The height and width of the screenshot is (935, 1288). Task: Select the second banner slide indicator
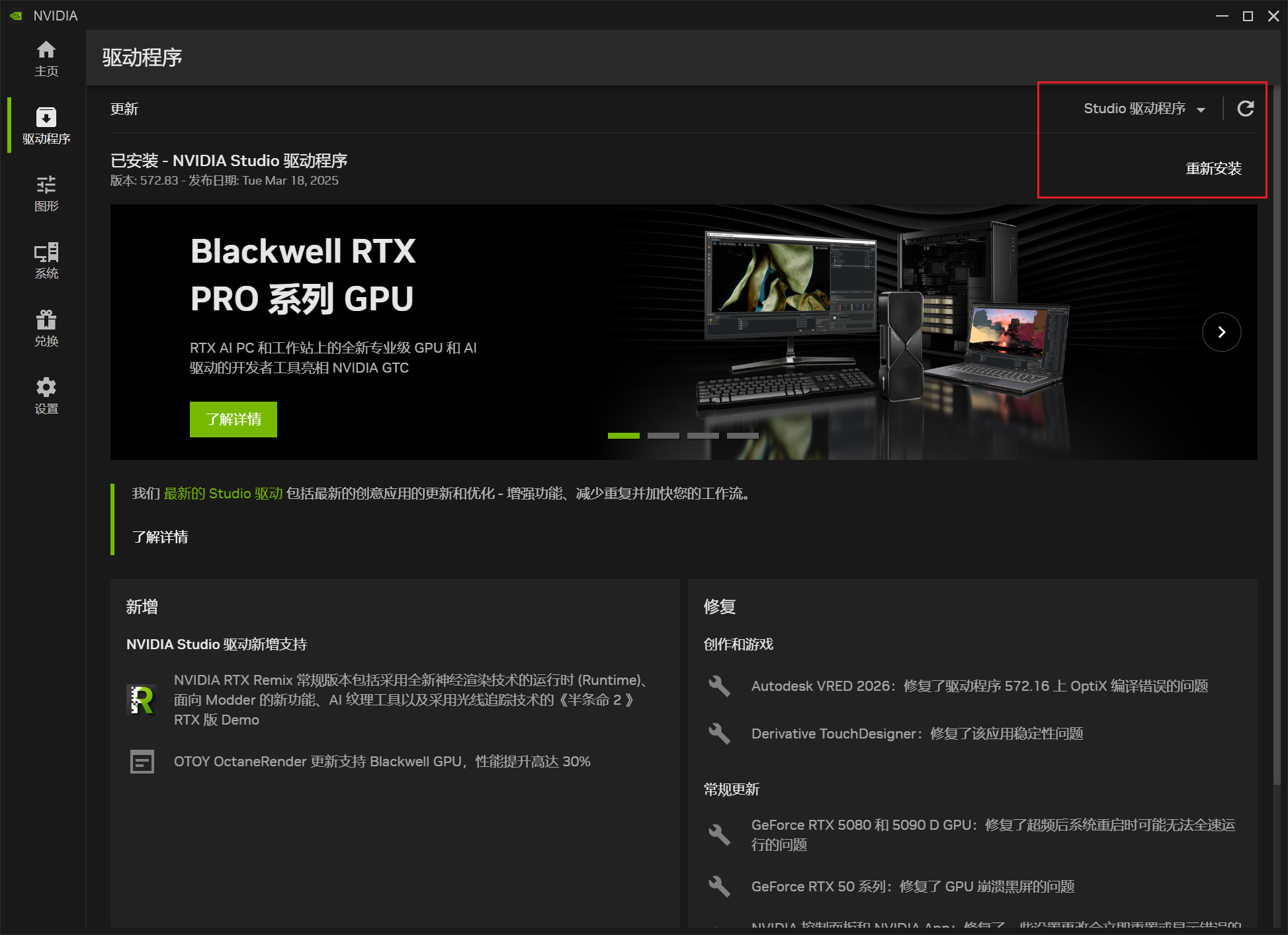click(663, 435)
